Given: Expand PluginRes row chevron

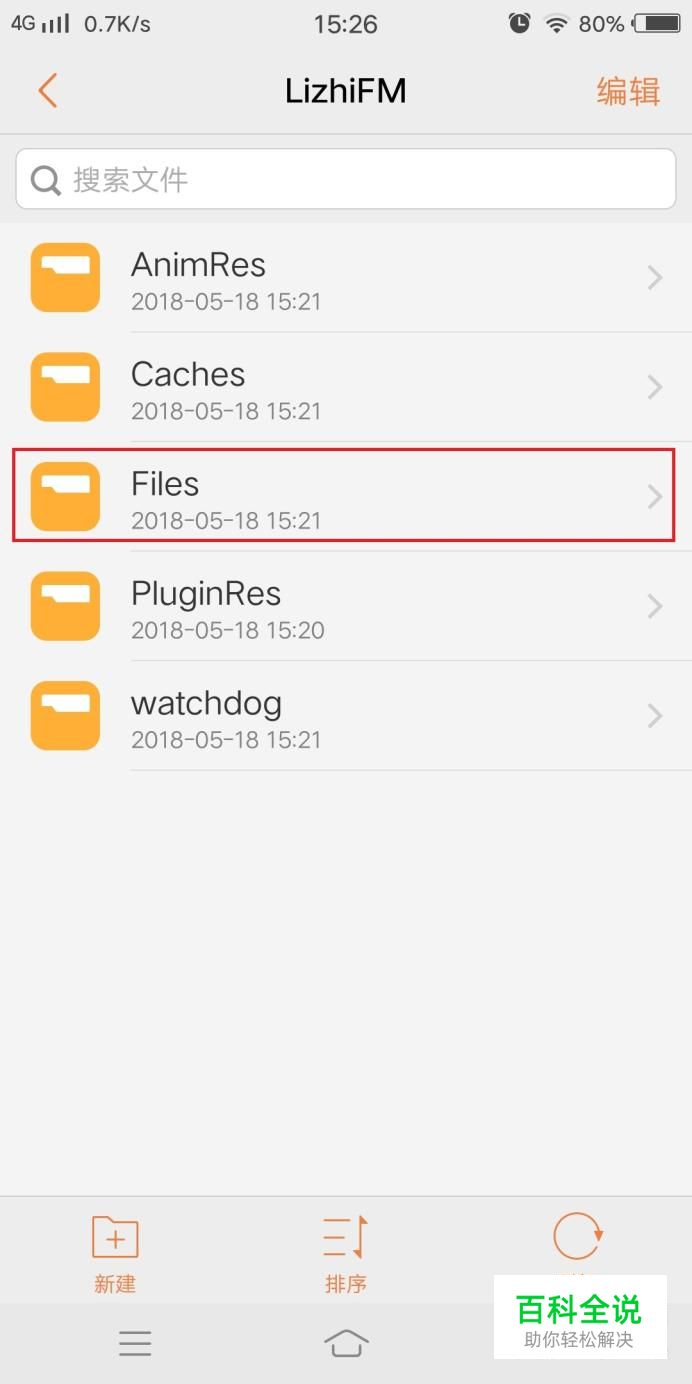Looking at the screenshot, I should (x=655, y=606).
